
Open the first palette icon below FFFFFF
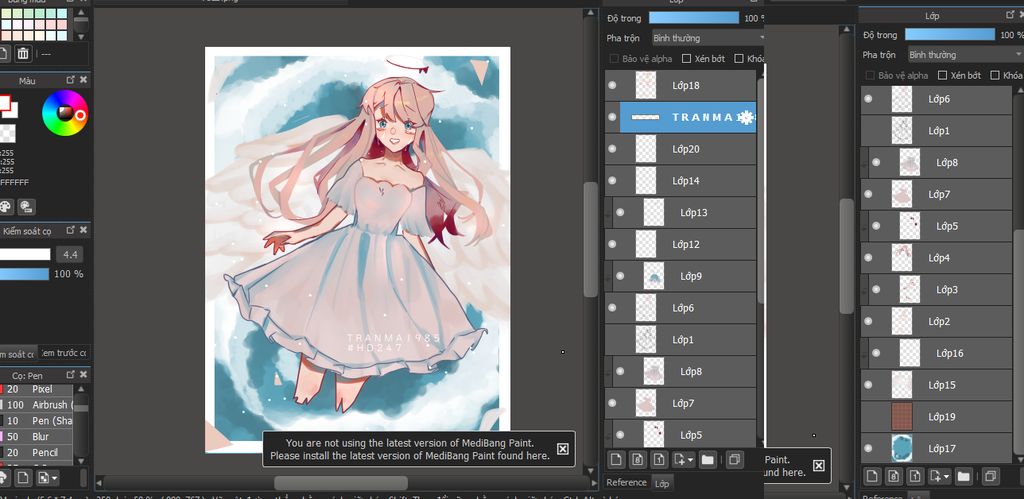pyautogui.click(x=6, y=207)
